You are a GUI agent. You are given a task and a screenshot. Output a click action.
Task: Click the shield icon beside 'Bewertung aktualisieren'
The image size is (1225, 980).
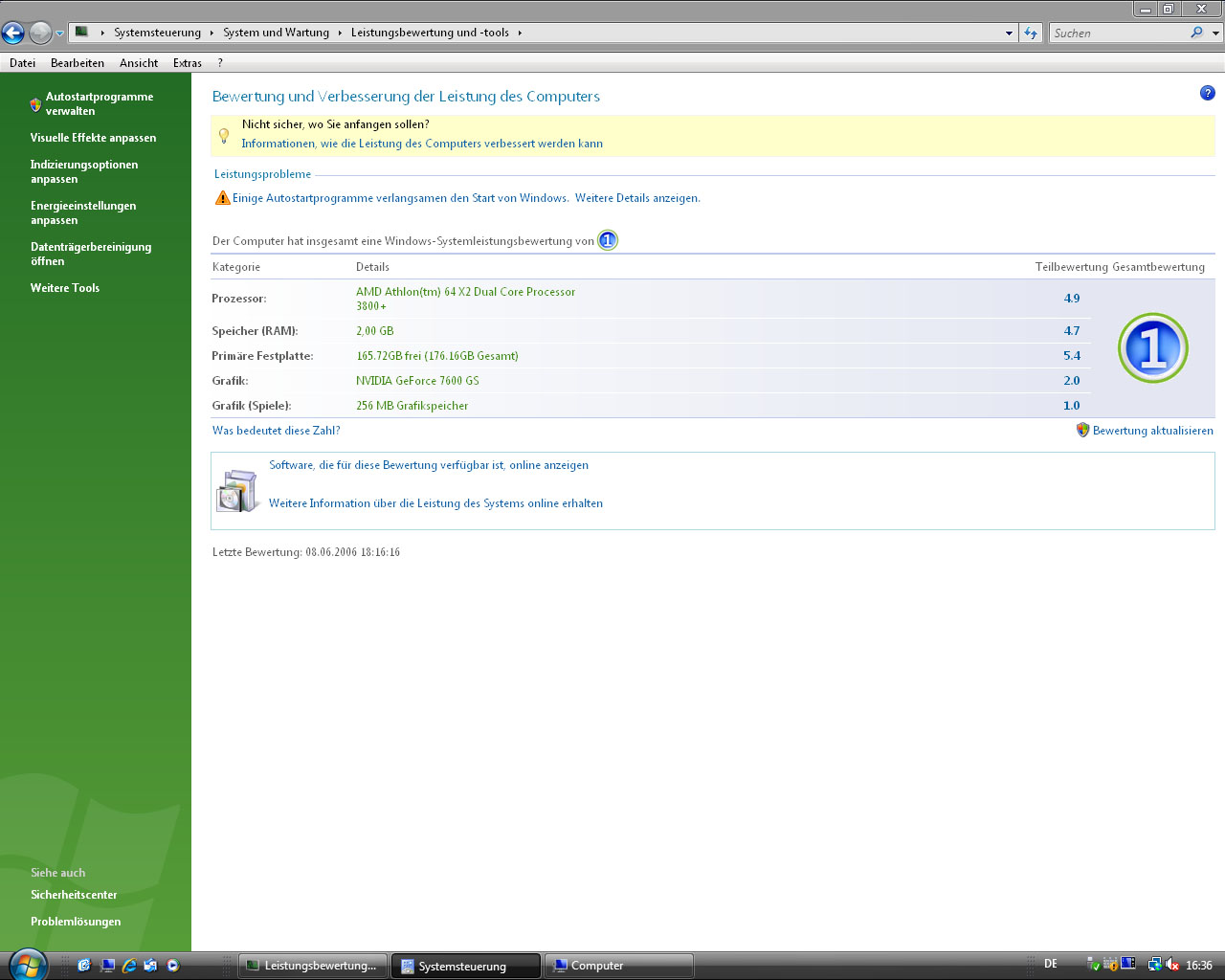tap(1082, 430)
